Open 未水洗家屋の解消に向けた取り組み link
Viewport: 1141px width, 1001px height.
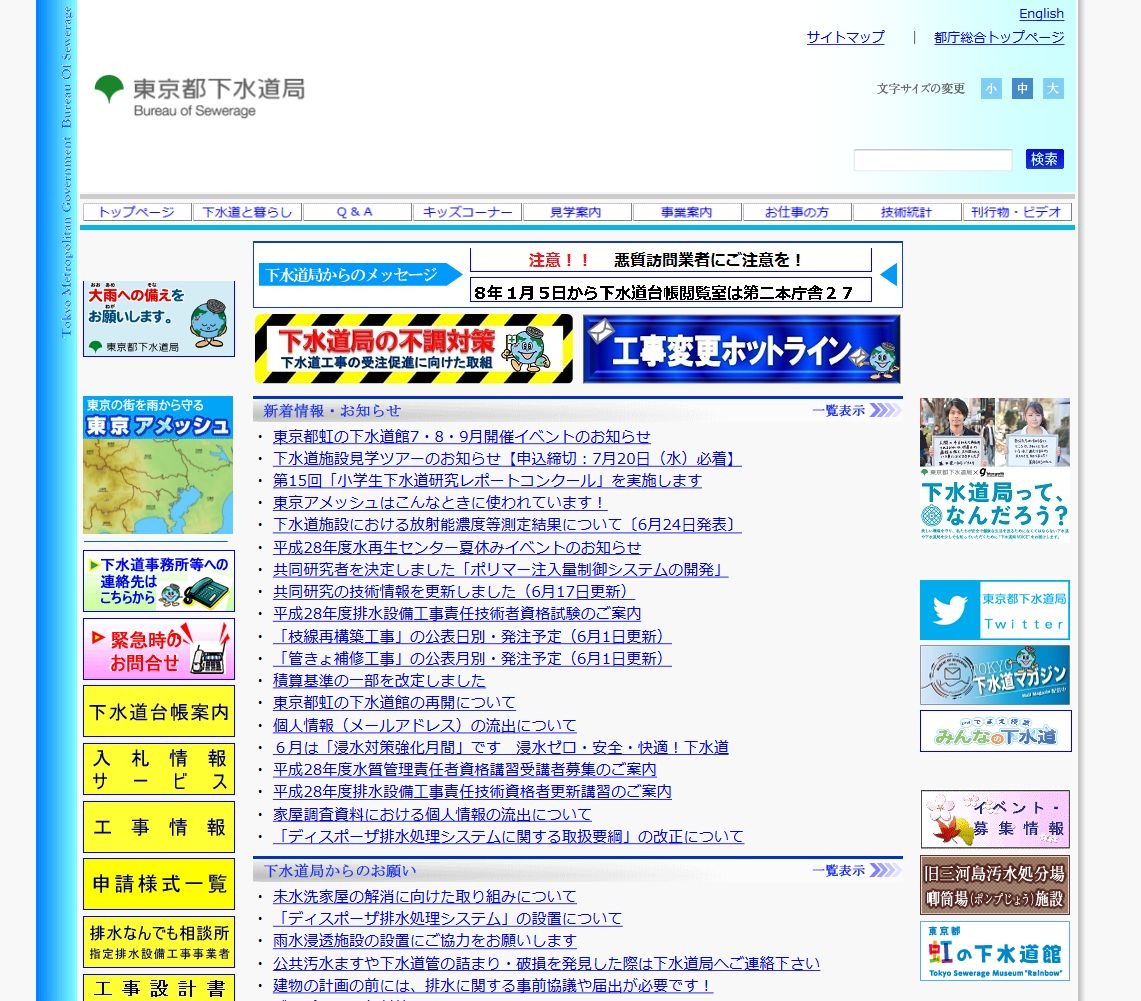(424, 896)
